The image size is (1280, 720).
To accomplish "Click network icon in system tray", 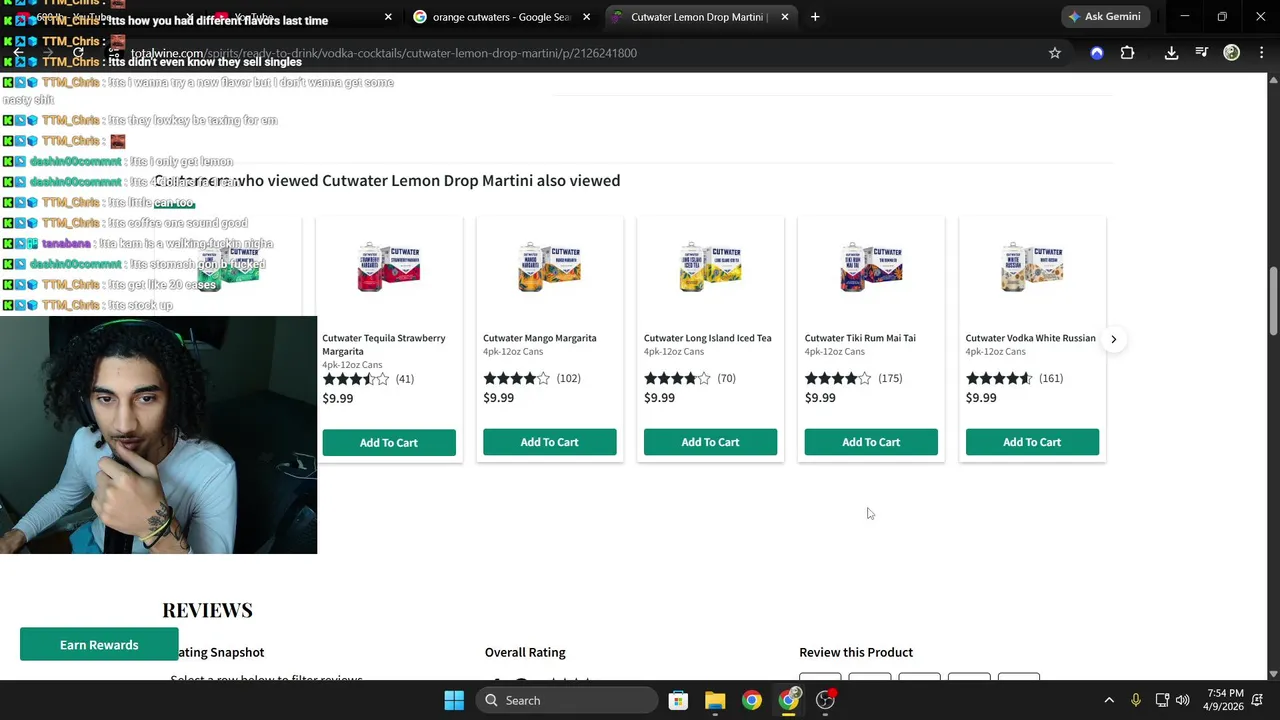I will coord(1162,700).
